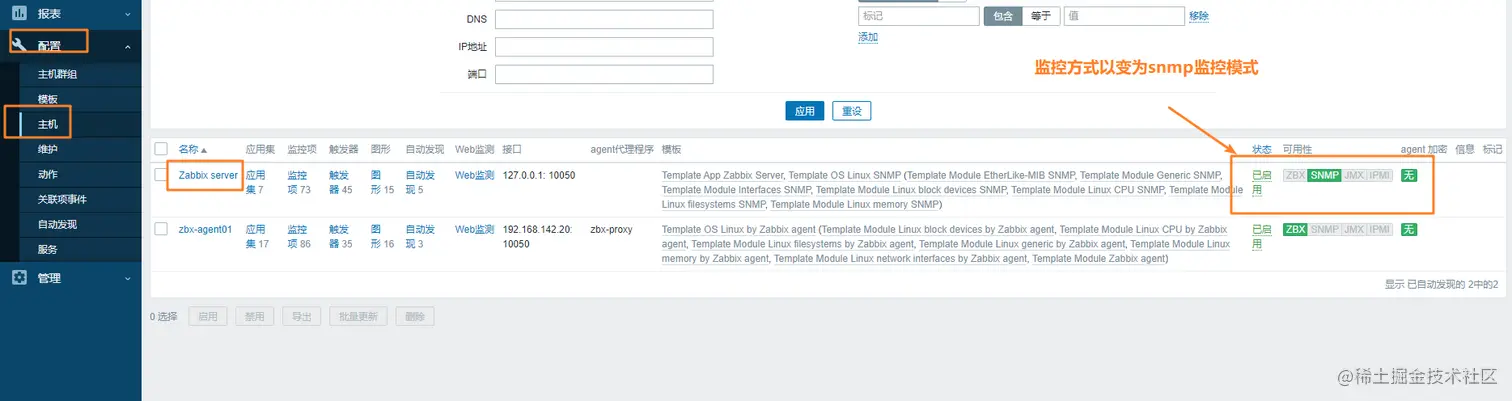
Task: Check the Zabbix server row checkbox
Action: point(161,175)
